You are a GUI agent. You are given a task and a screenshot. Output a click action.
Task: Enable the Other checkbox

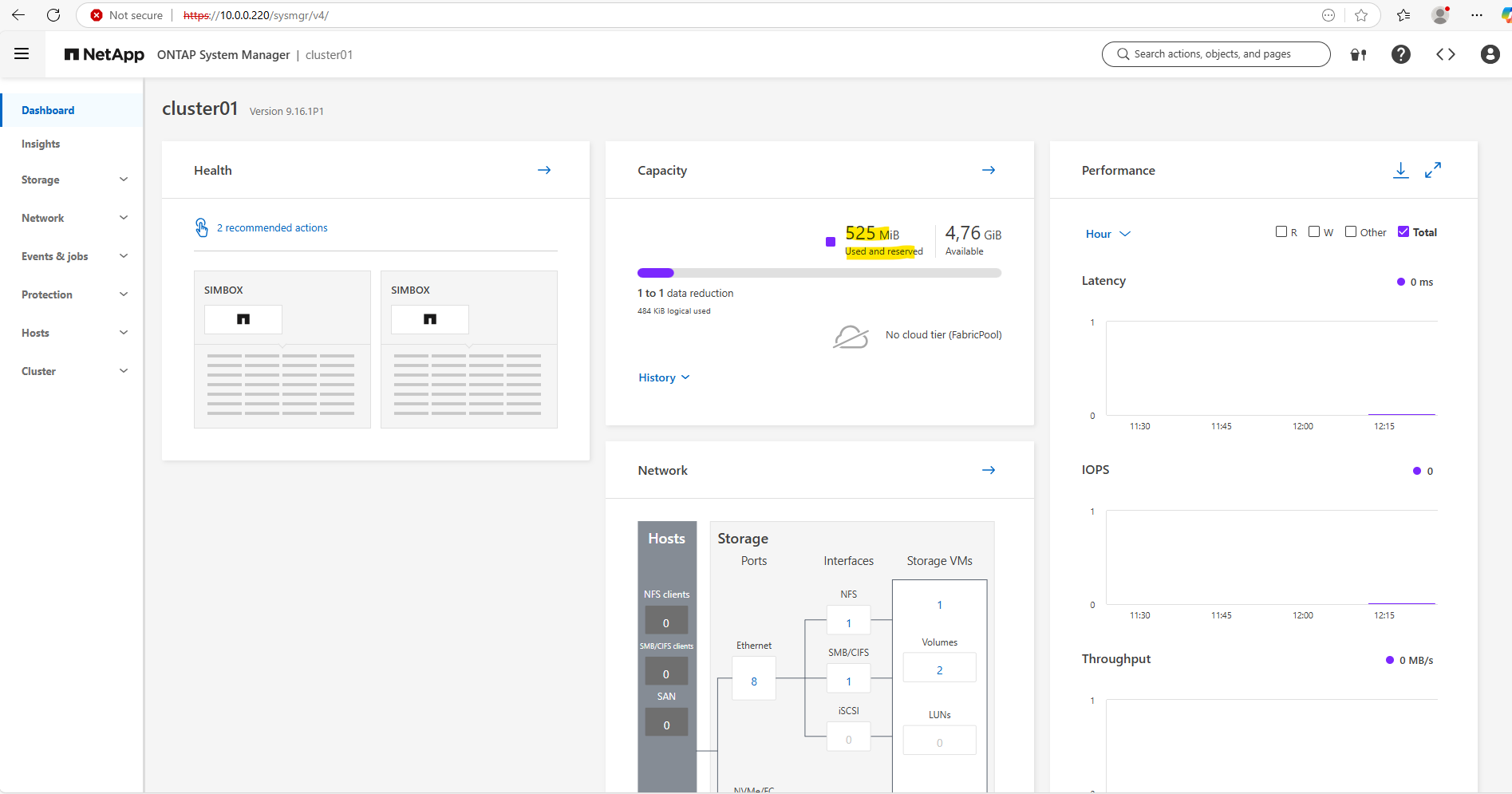click(x=1350, y=231)
